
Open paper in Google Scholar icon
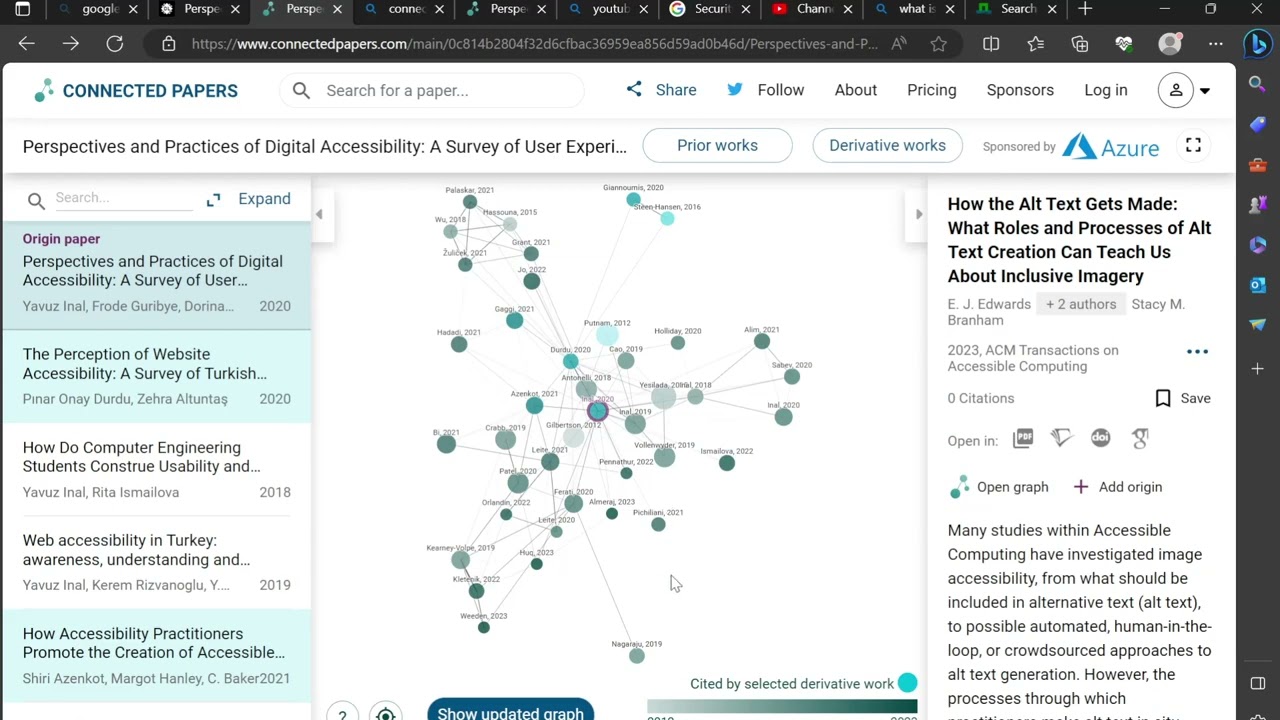[1139, 438]
